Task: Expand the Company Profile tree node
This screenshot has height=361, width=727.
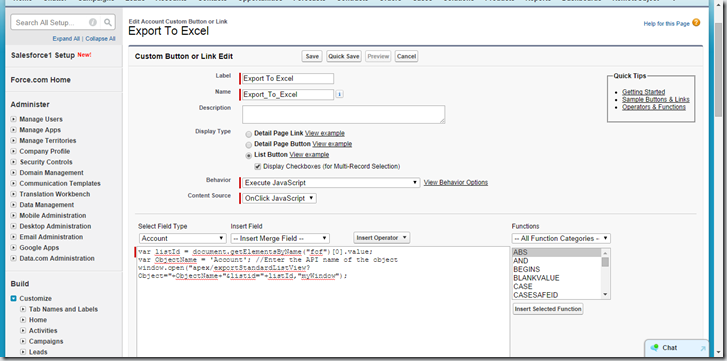Action: [x=13, y=151]
